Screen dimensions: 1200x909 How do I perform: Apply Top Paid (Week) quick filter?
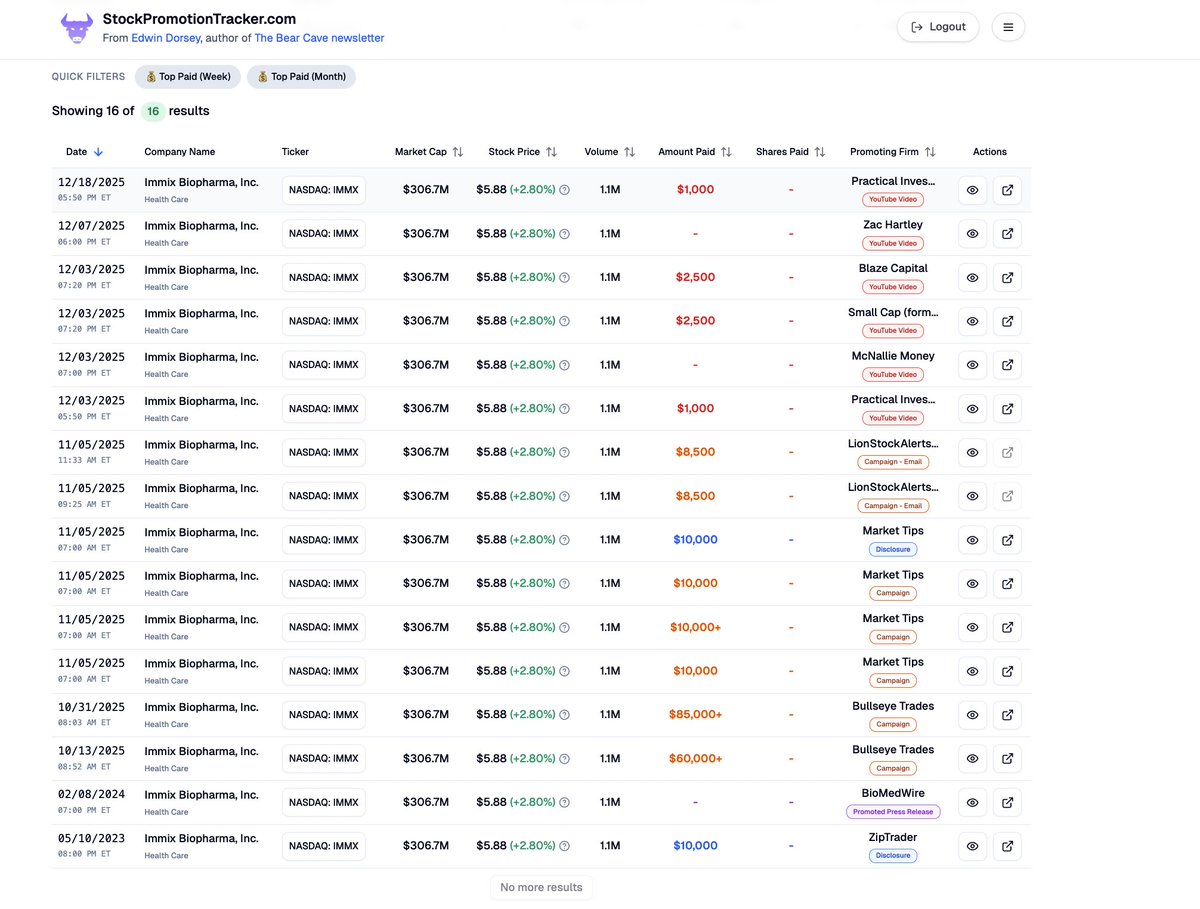click(x=188, y=77)
